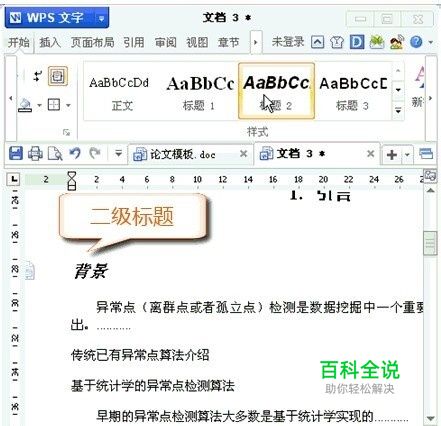Click the vertical scrollbar up arrow
This screenshot has height=426, width=441.
(x=430, y=190)
